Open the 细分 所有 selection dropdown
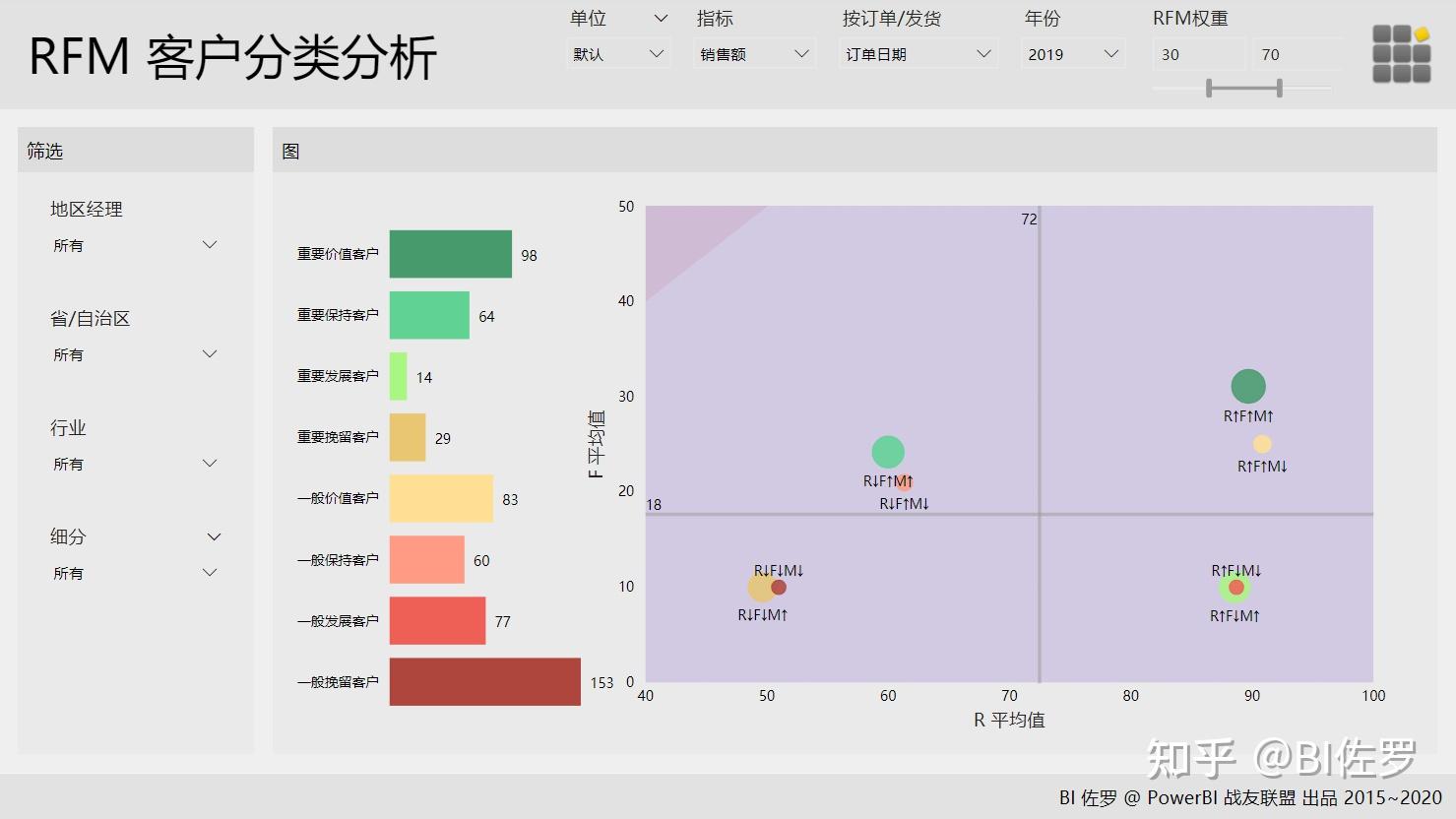 point(210,572)
